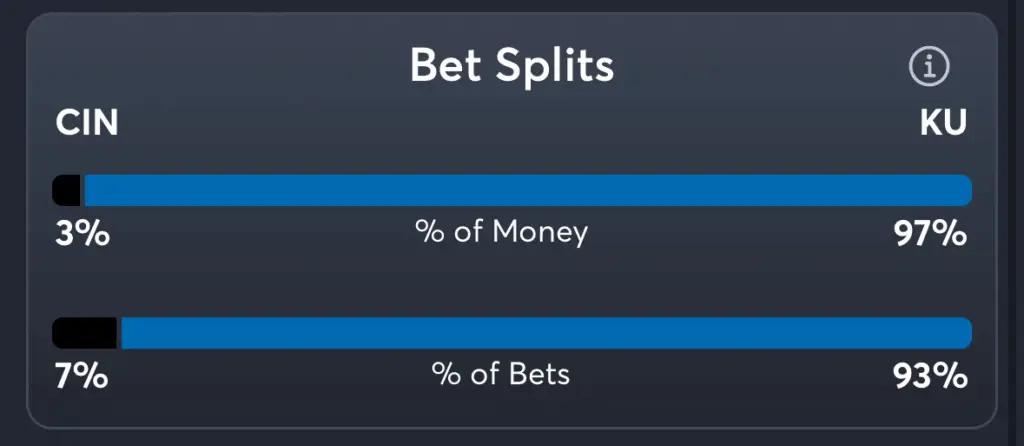This screenshot has height=446, width=1024.
Task: Click the blue KU money bar
Action: (528, 190)
